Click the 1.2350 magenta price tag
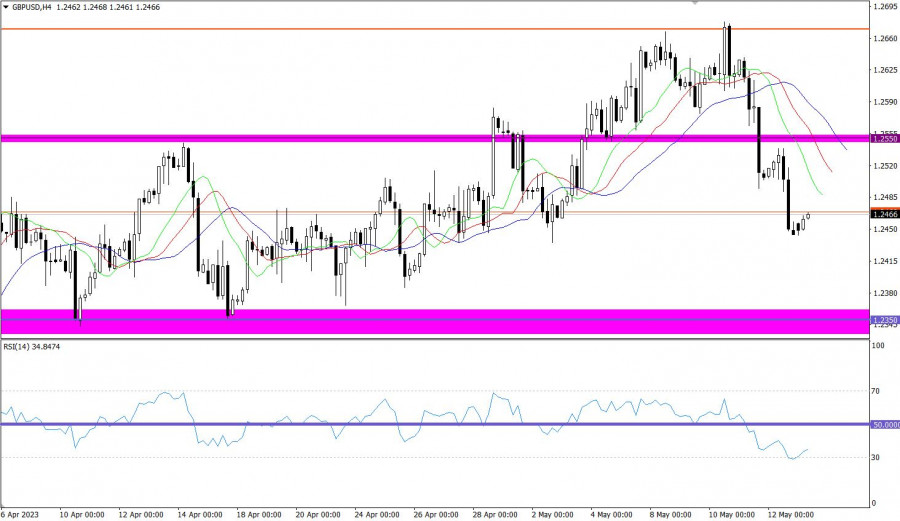This screenshot has height=521, width=900. 884,320
